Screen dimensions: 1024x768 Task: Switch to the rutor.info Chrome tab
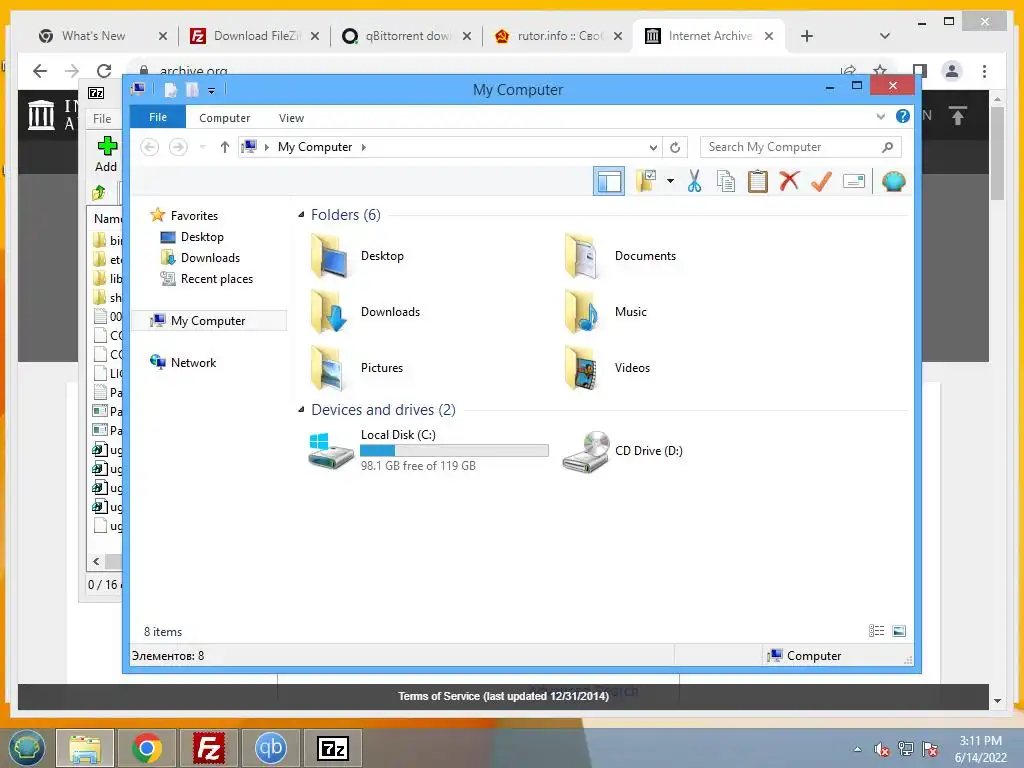(x=558, y=36)
